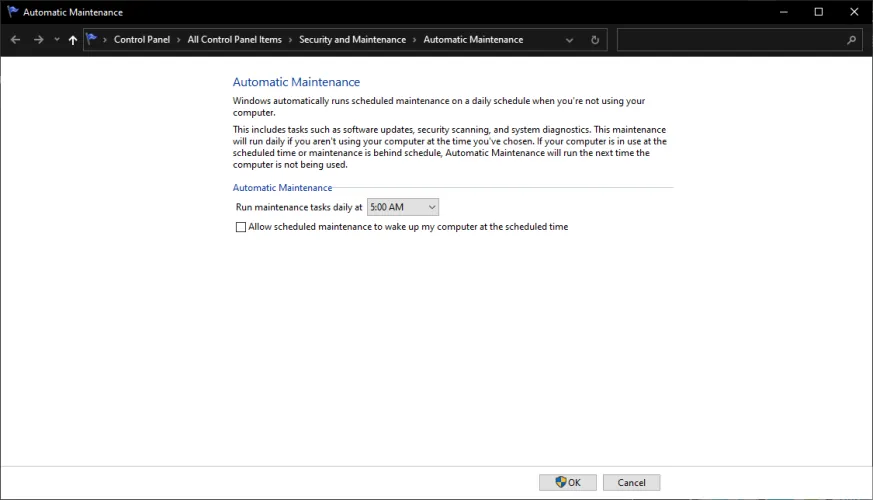Enable scheduled maintenance wake up checkbox

coord(240,227)
